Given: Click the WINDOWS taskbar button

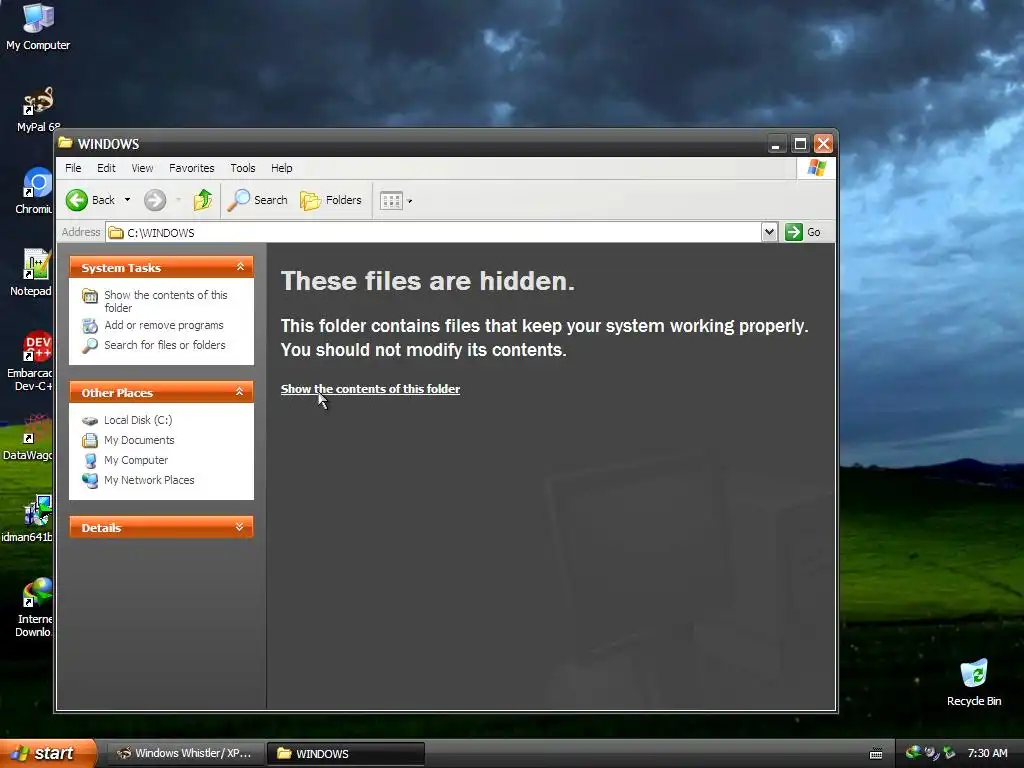Looking at the screenshot, I should pos(346,754).
